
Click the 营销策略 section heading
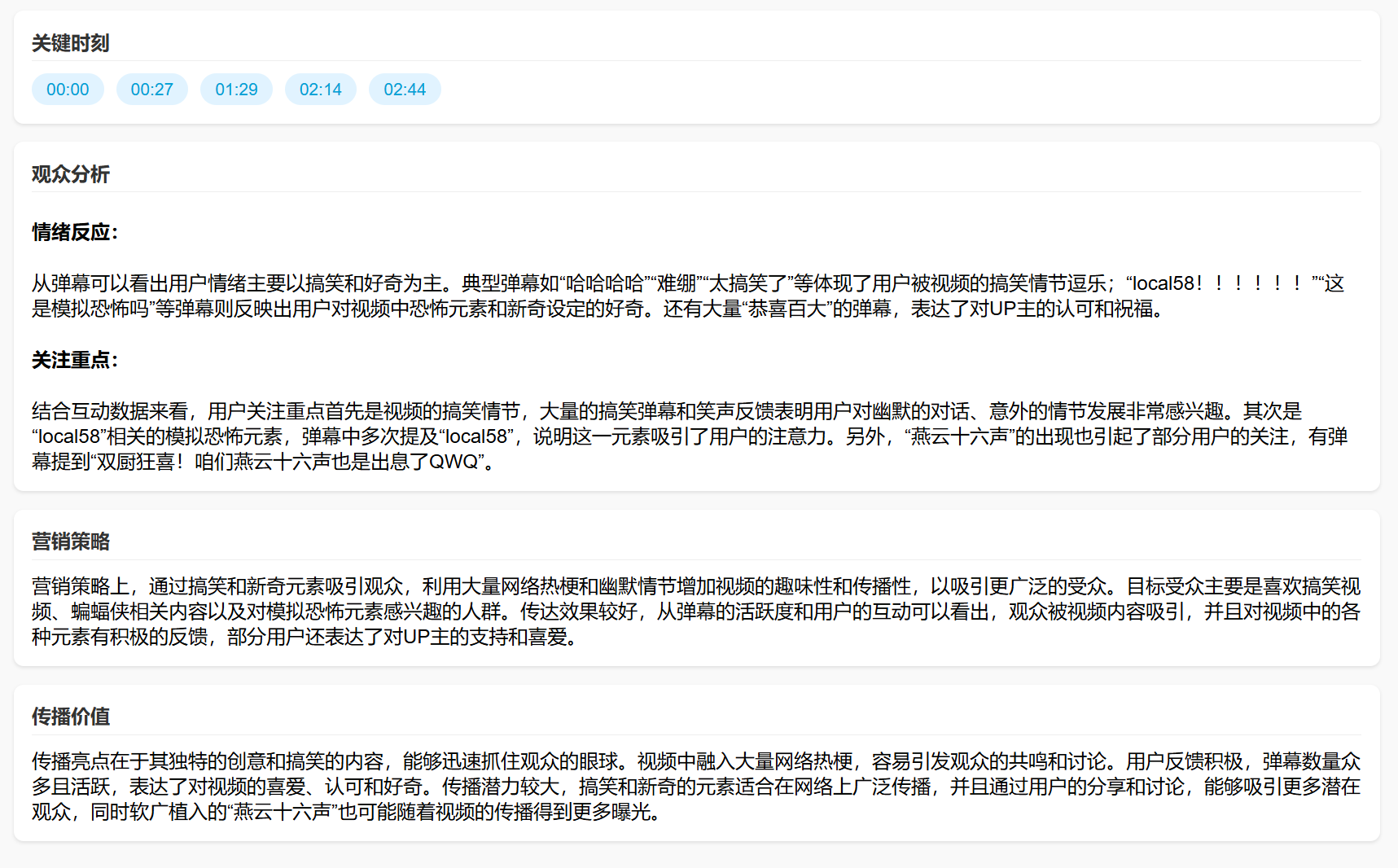70,541
